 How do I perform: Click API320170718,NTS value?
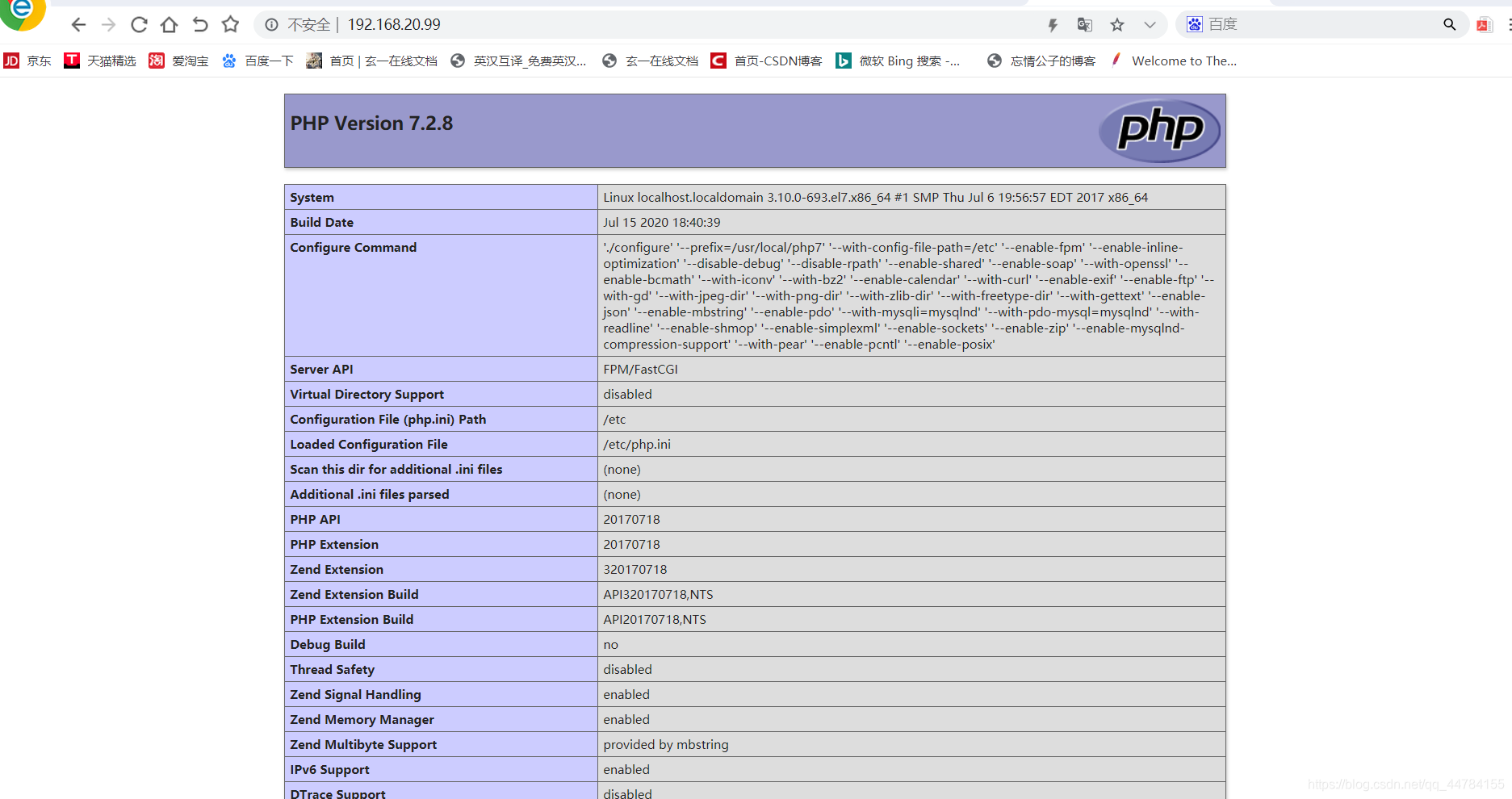pos(658,595)
